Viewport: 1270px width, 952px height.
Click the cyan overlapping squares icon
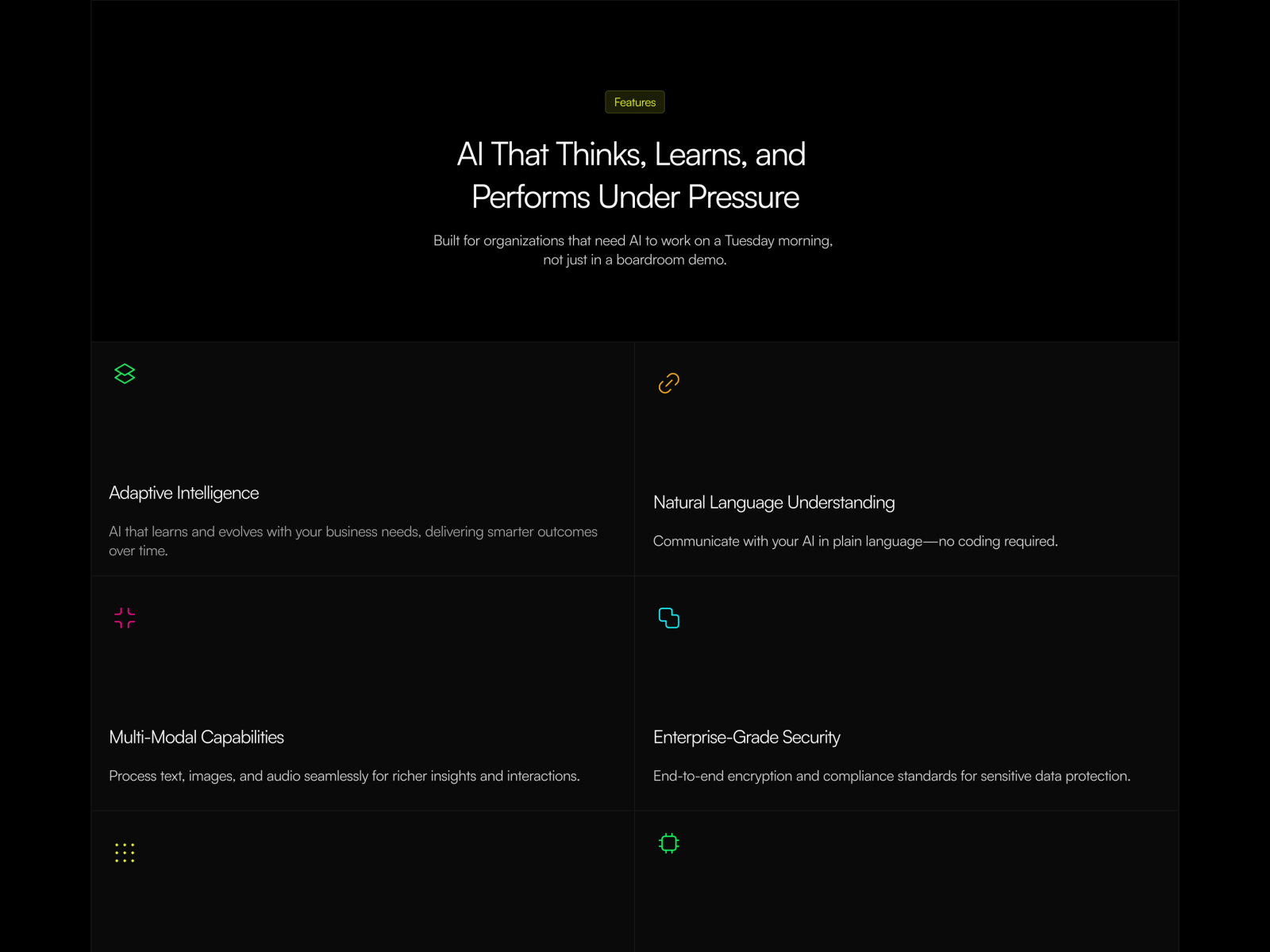point(669,618)
